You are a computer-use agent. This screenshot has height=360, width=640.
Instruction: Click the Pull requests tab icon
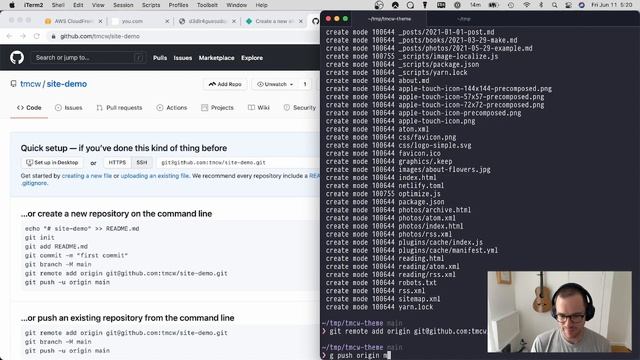pyautogui.click(x=99, y=108)
